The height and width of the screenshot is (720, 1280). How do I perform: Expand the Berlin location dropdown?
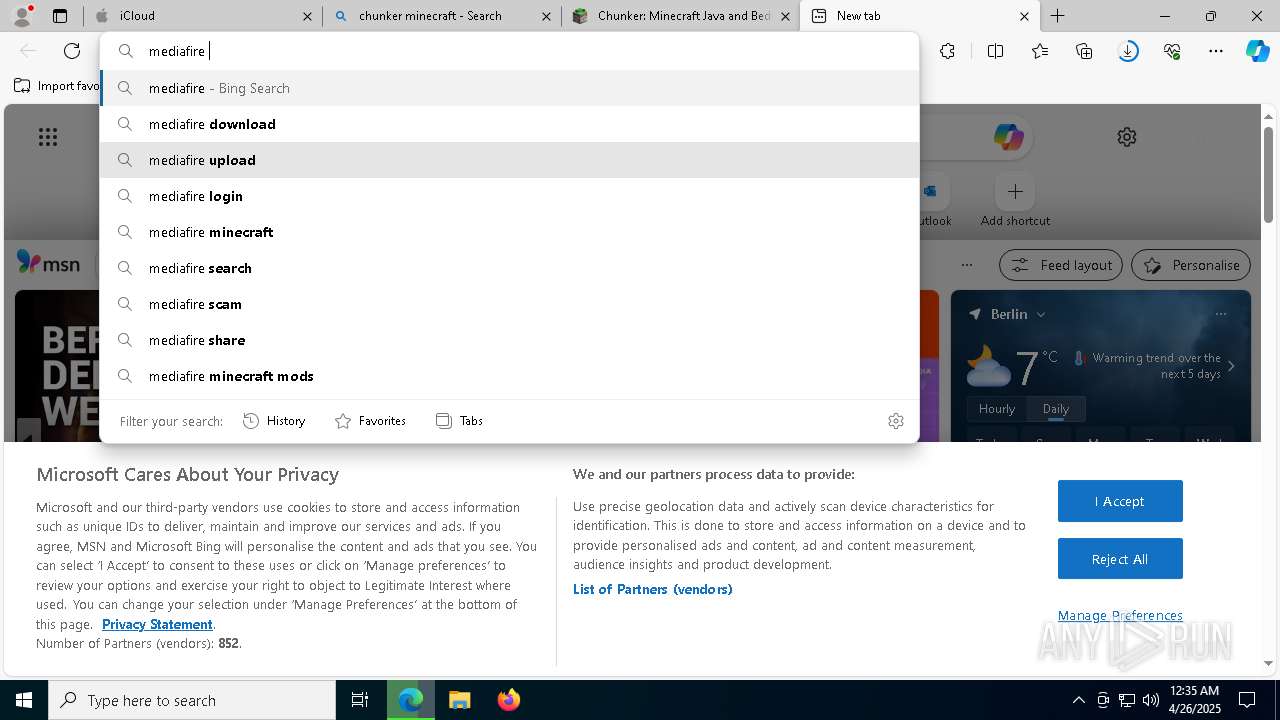tap(1040, 314)
